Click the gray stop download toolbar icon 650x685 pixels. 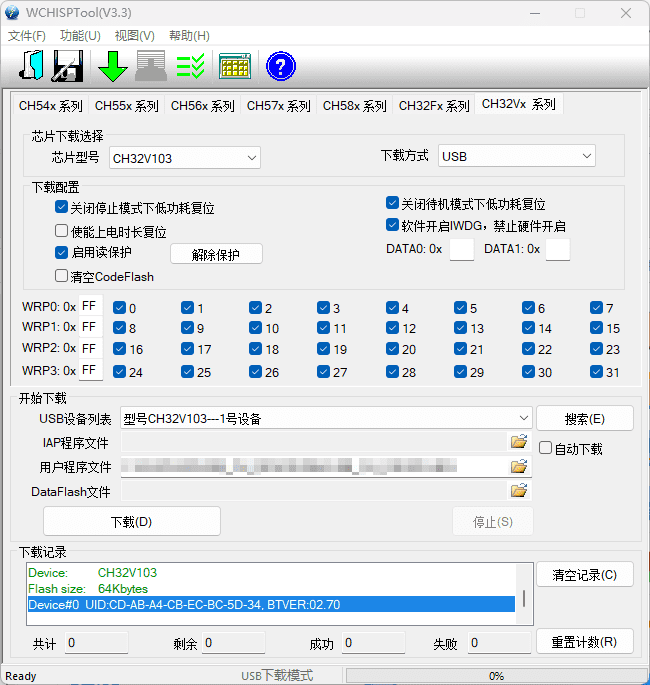(x=151, y=66)
